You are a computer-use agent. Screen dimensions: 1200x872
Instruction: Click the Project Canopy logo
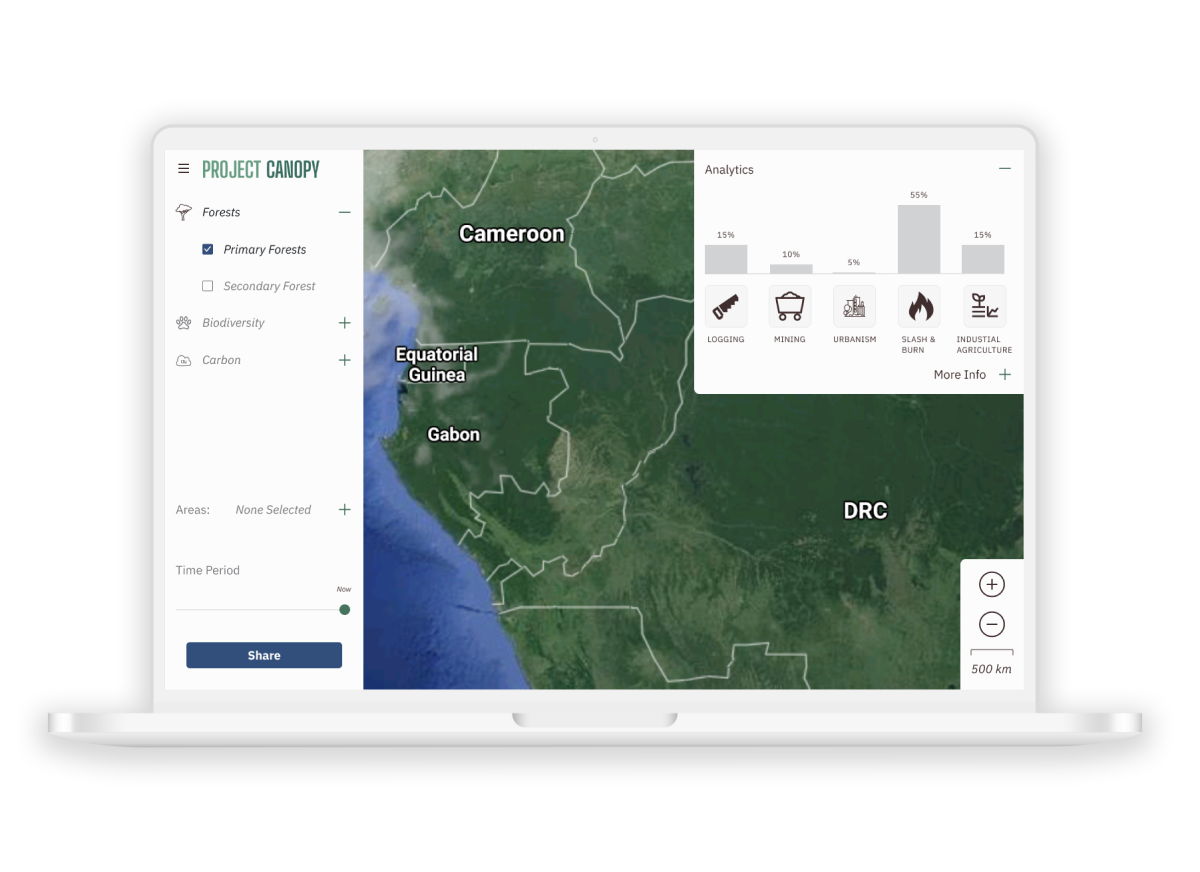[x=261, y=169]
